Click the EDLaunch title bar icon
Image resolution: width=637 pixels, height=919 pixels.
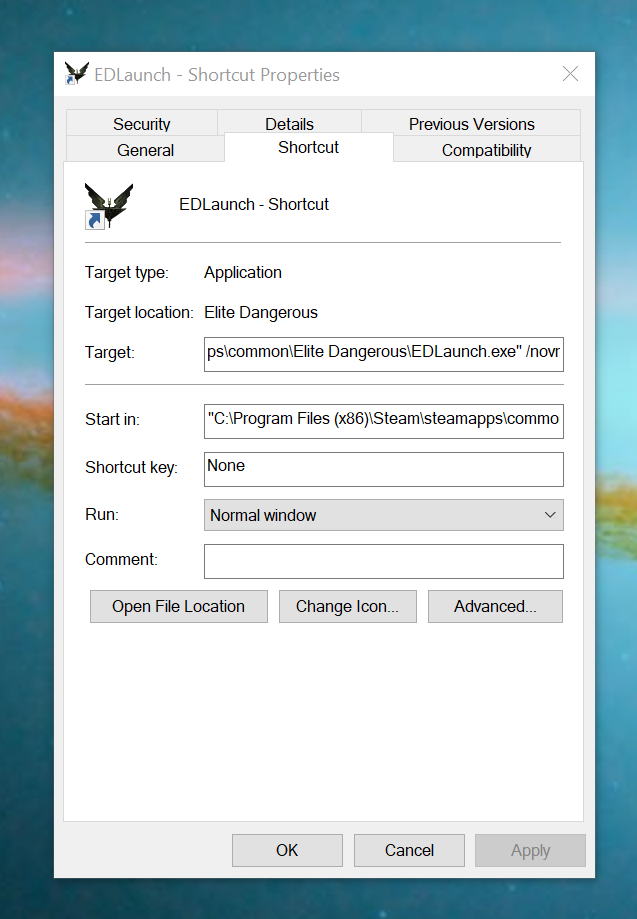76,74
